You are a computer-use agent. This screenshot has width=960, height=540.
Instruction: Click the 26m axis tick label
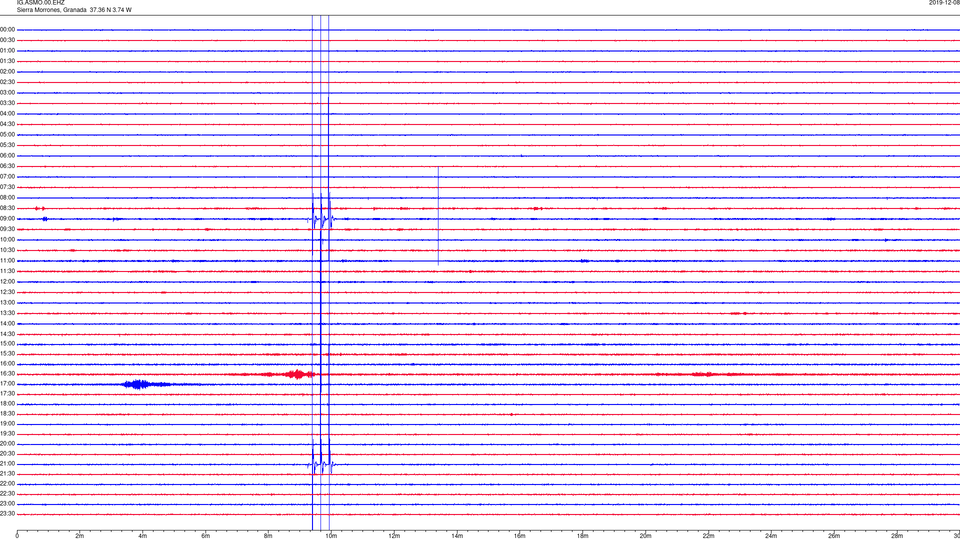(x=834, y=536)
